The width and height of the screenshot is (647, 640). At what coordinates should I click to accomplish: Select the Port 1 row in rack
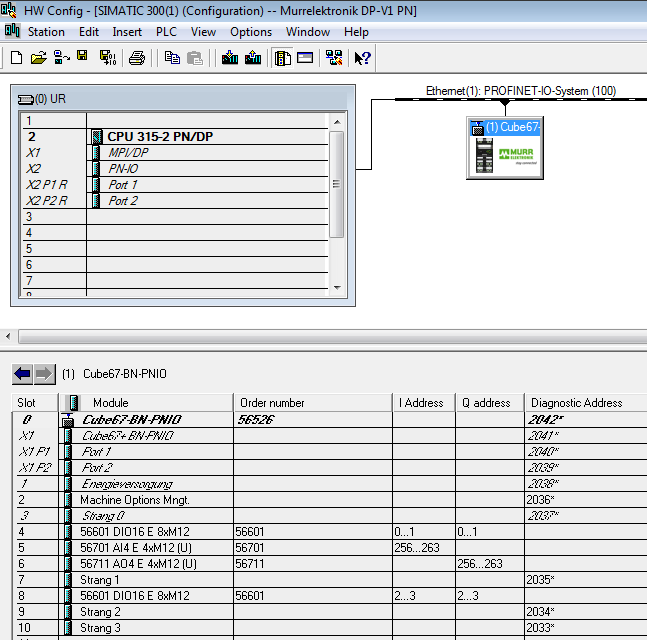pos(175,185)
